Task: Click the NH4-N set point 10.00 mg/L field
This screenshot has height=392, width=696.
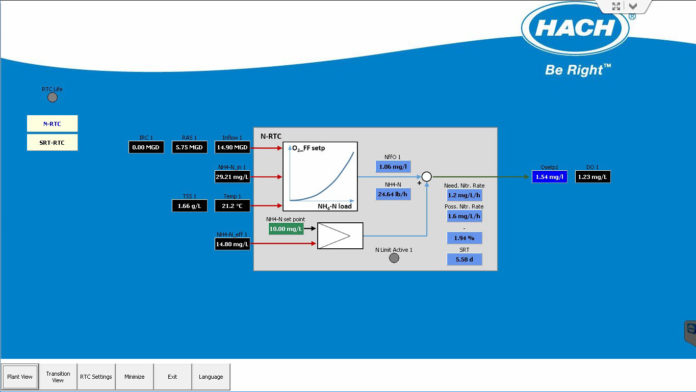Action: pos(286,229)
